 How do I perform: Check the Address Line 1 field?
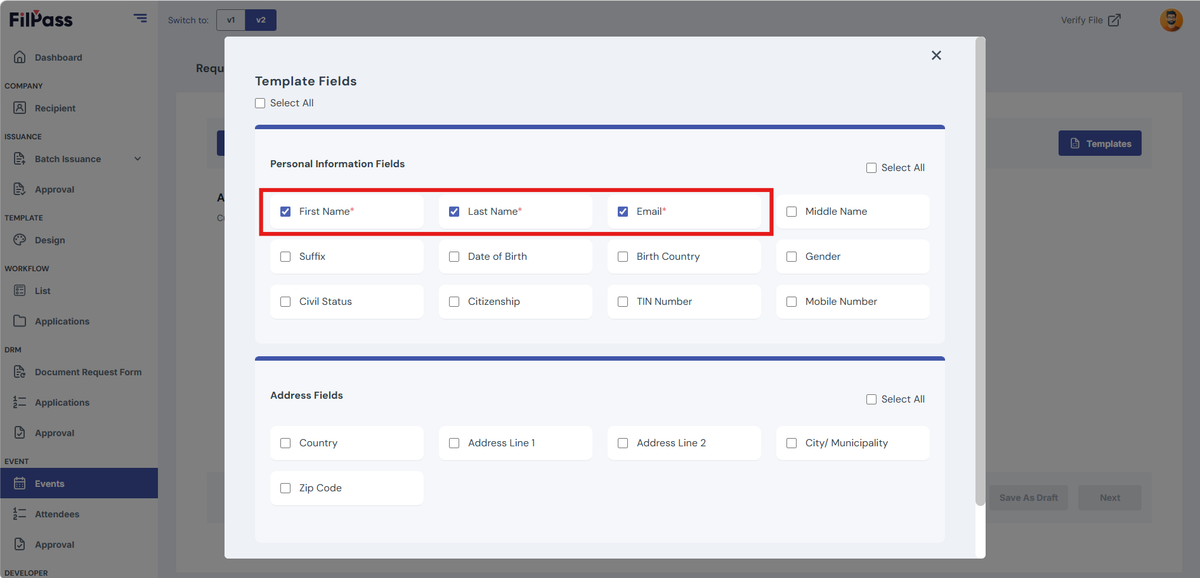[454, 443]
